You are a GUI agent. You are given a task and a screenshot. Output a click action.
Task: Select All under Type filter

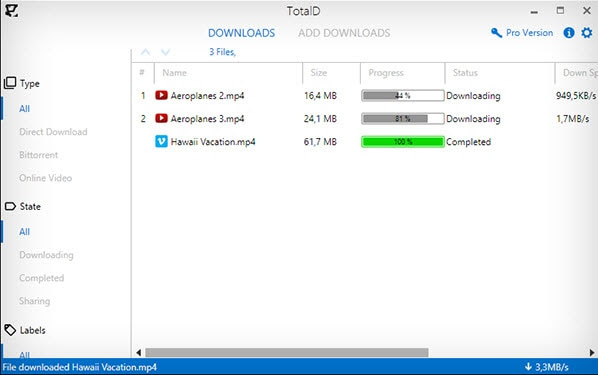(x=24, y=109)
